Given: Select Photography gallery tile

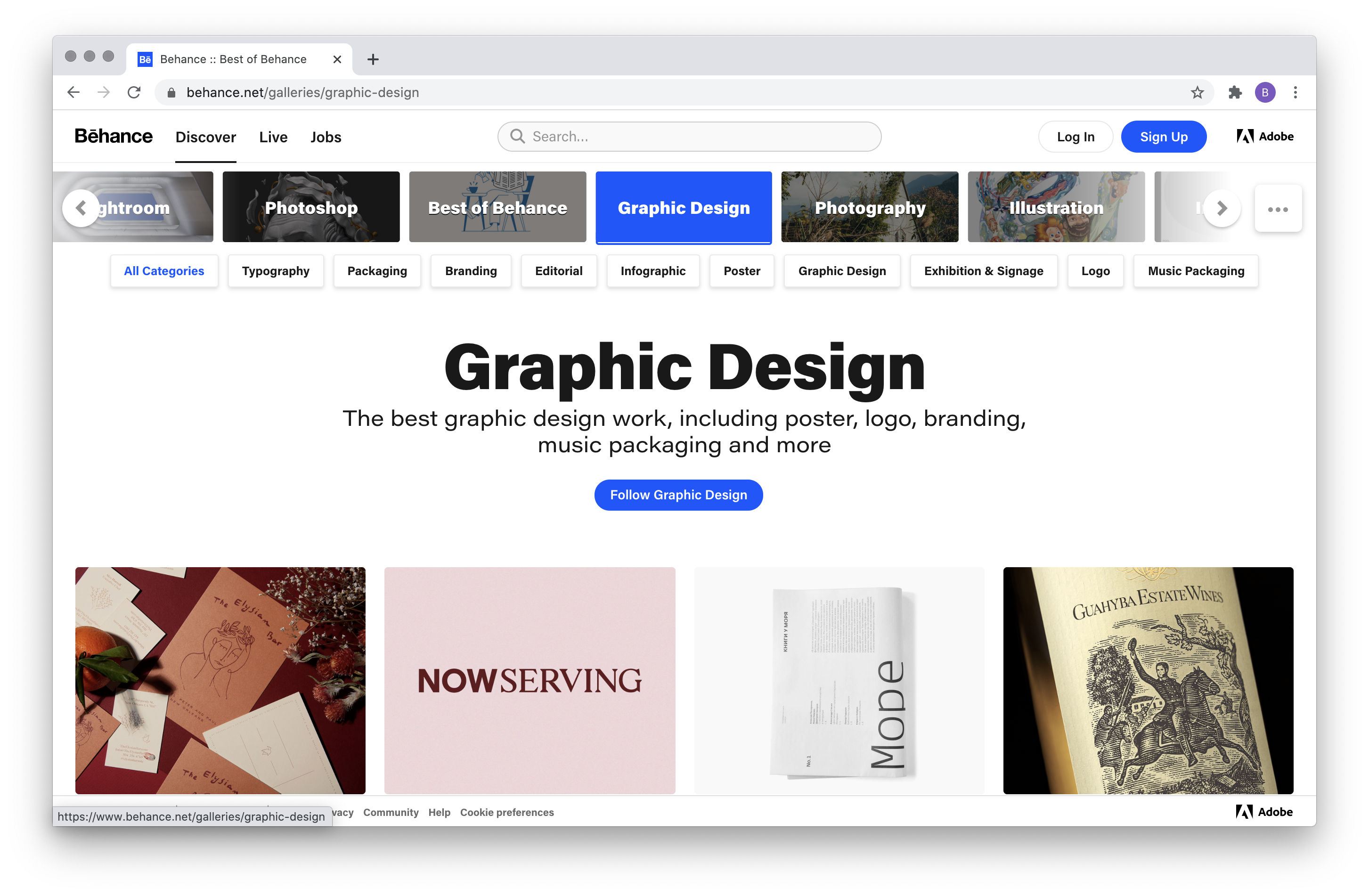Looking at the screenshot, I should pos(869,207).
